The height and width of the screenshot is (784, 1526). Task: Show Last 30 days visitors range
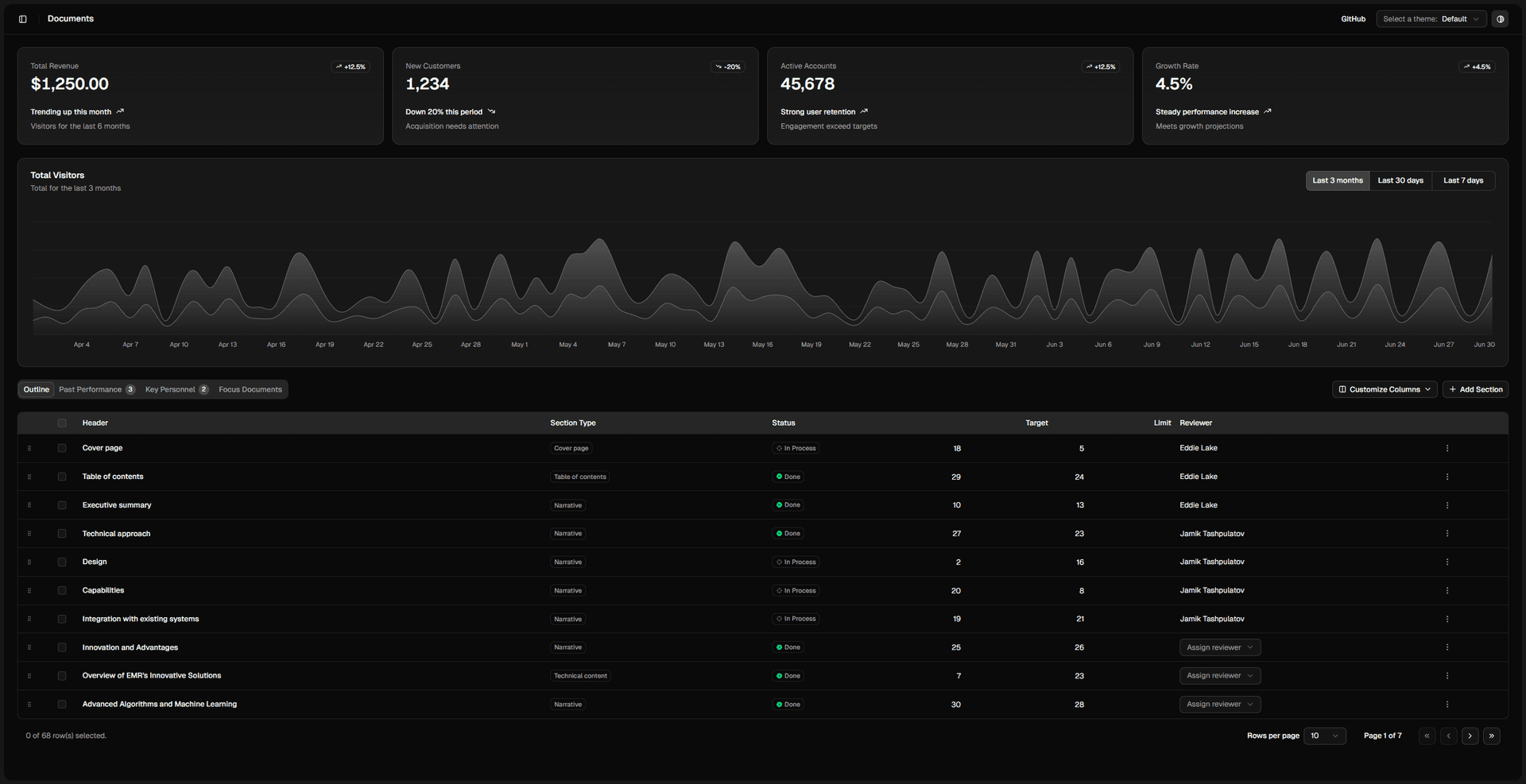(x=1400, y=180)
